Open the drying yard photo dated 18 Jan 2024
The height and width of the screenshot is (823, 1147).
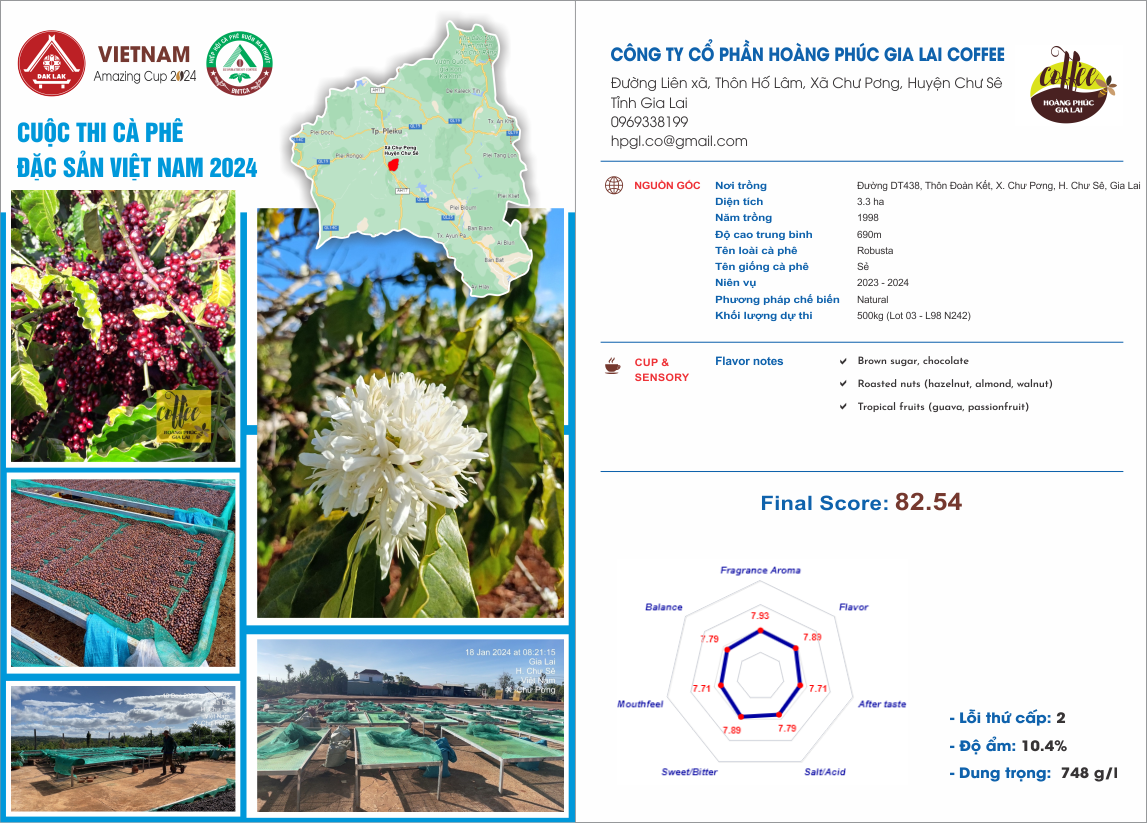click(410, 726)
